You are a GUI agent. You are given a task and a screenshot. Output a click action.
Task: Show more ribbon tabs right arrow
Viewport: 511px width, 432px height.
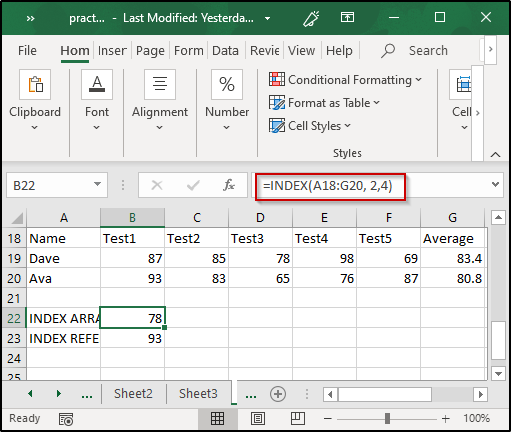point(490,49)
